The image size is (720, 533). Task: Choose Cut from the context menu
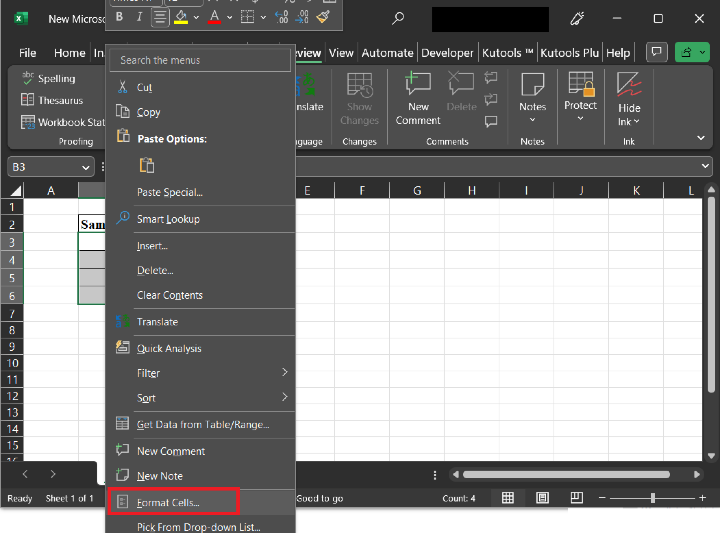click(200, 87)
